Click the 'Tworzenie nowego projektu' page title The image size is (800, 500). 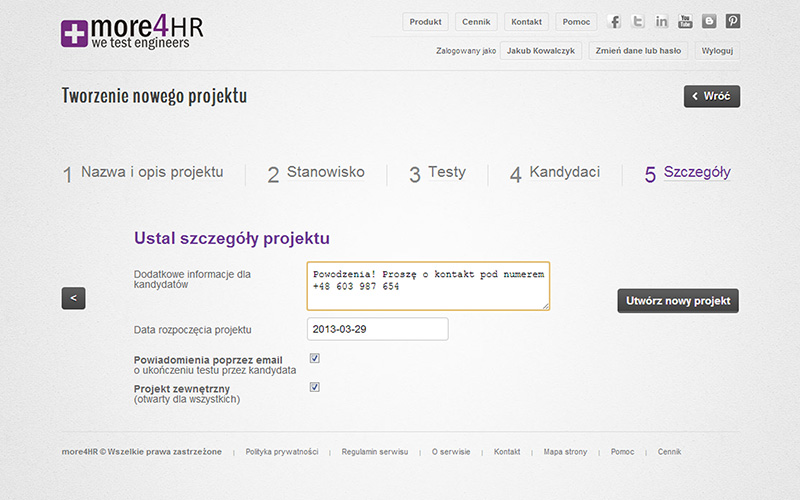click(x=154, y=96)
